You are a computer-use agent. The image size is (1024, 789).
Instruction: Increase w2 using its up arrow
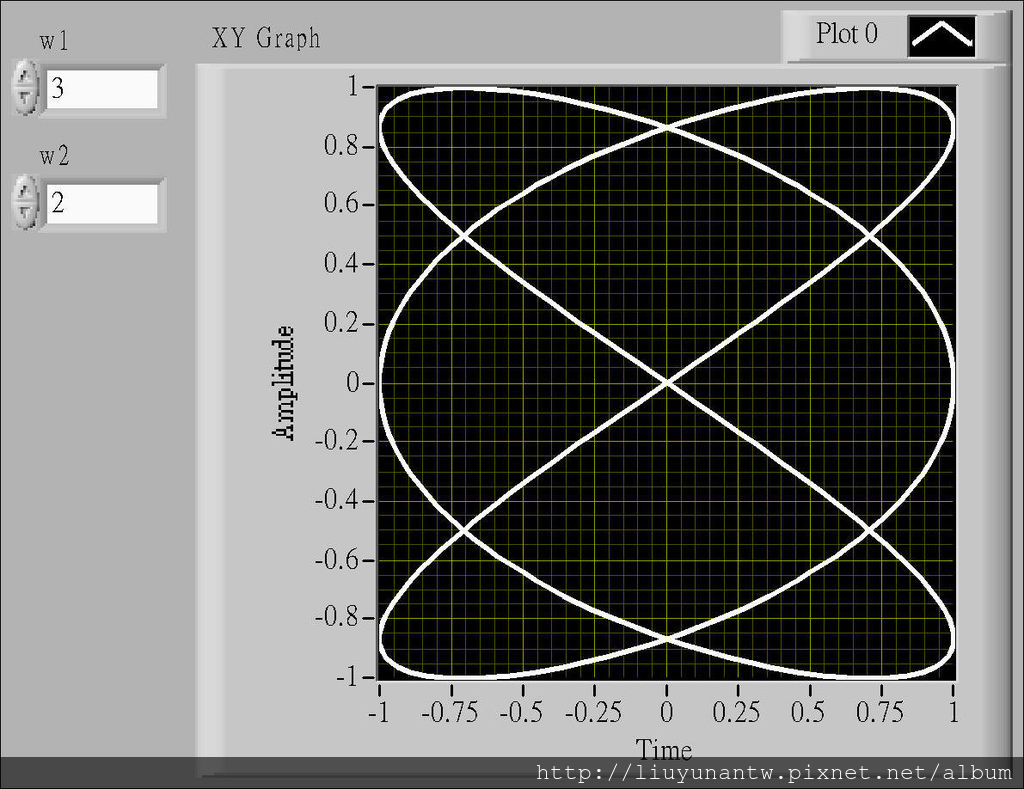tap(27, 191)
